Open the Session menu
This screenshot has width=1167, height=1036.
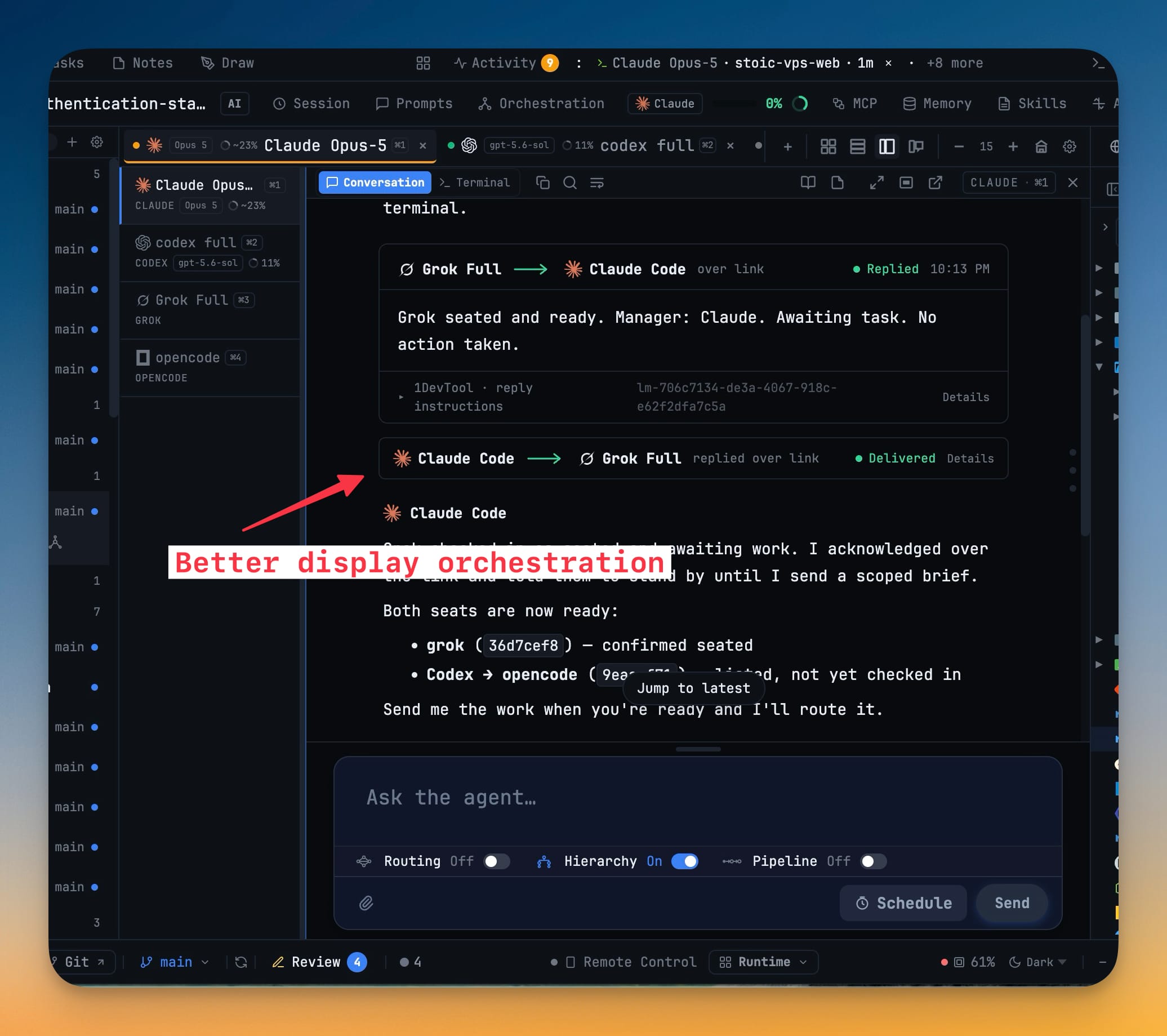[311, 103]
